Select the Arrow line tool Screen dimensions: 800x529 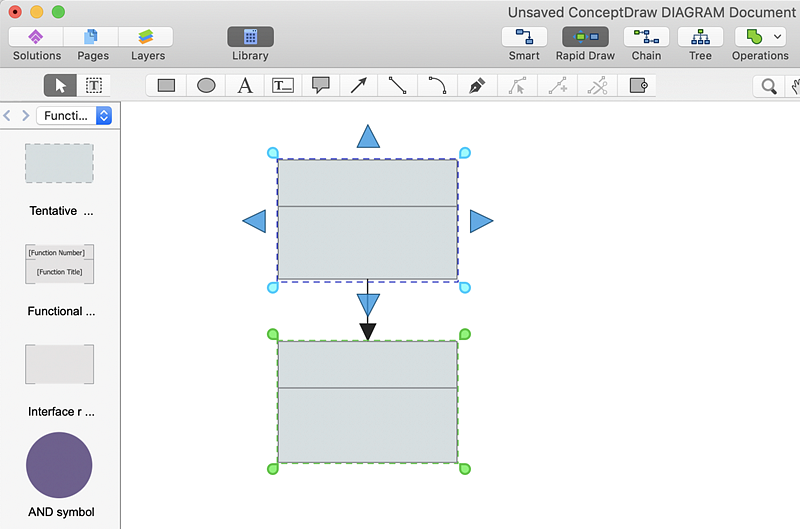pos(359,85)
